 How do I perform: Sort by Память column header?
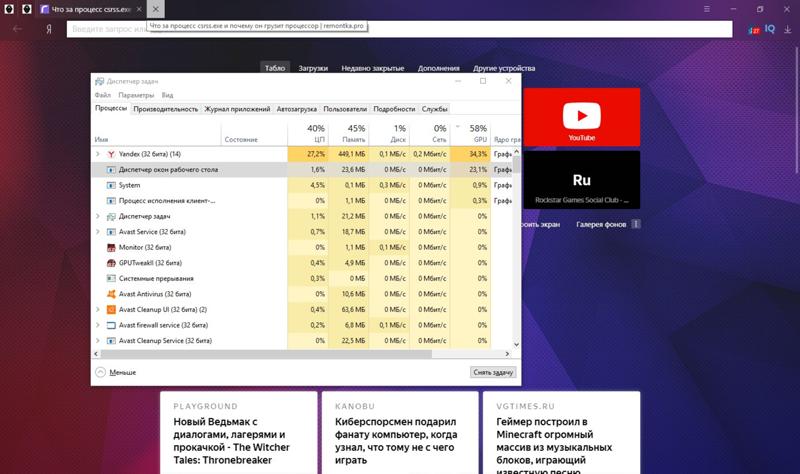click(349, 133)
